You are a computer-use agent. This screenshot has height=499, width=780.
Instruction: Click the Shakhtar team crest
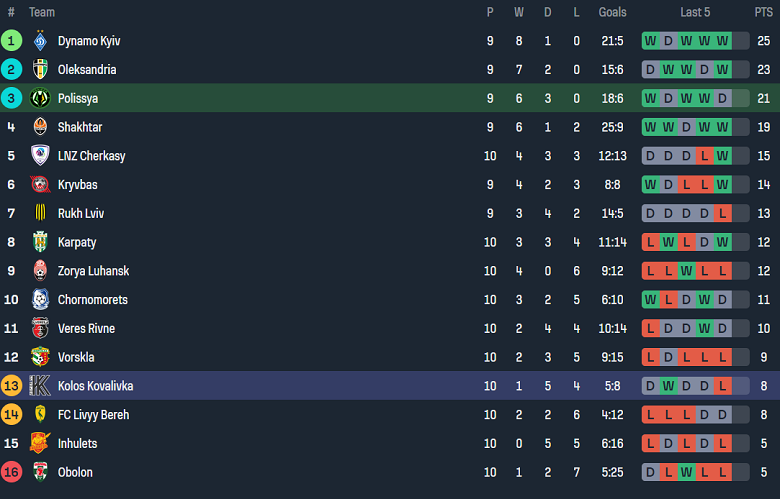click(x=40, y=127)
